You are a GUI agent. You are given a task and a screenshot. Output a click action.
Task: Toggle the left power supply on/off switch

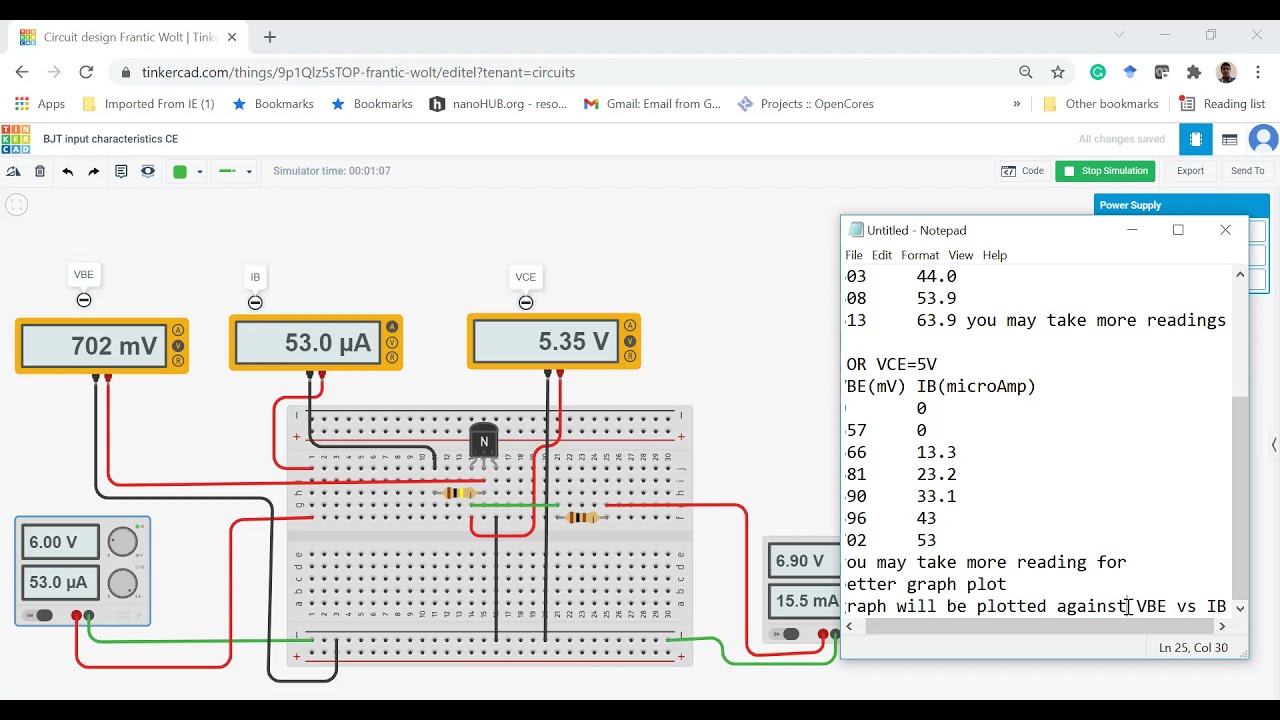coord(40,615)
